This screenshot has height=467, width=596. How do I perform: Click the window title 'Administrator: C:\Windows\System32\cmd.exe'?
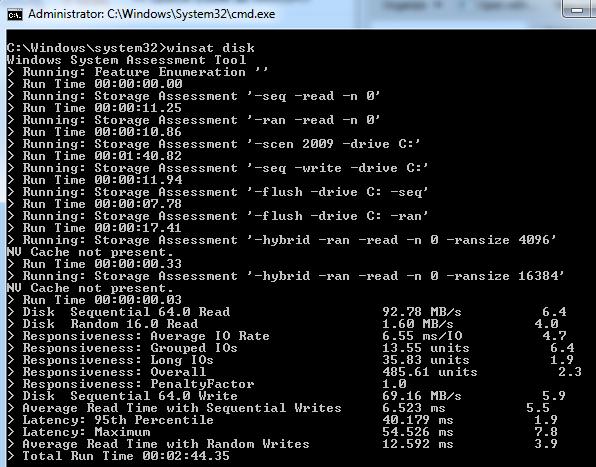[151, 14]
